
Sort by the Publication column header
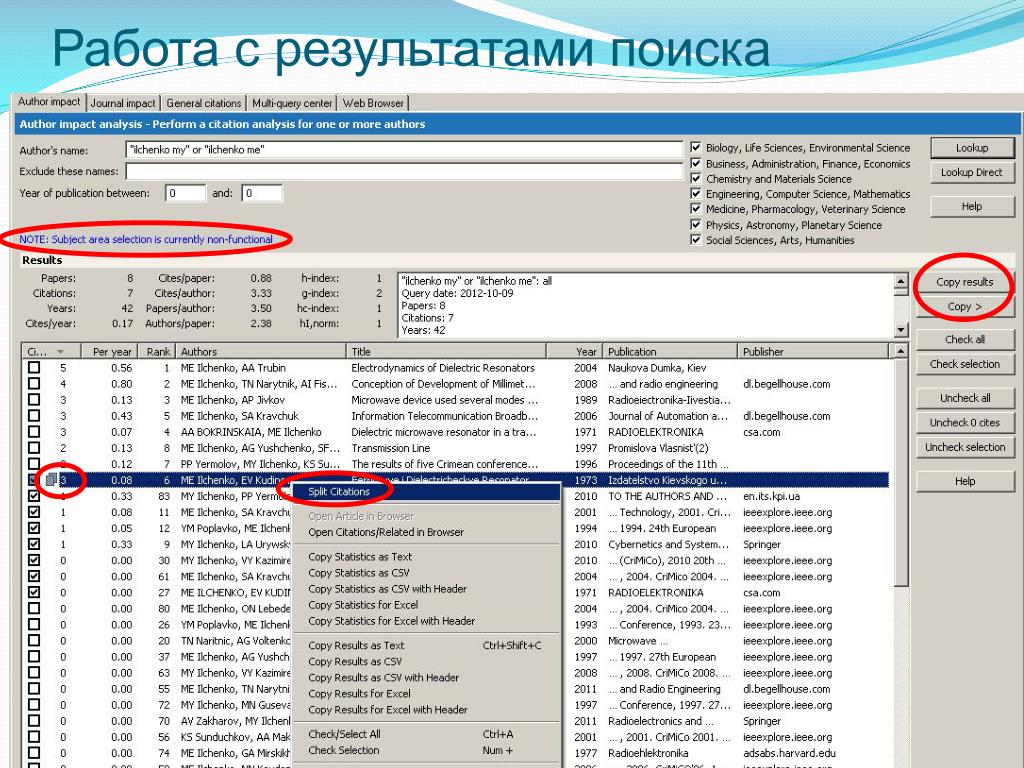[x=670, y=351]
